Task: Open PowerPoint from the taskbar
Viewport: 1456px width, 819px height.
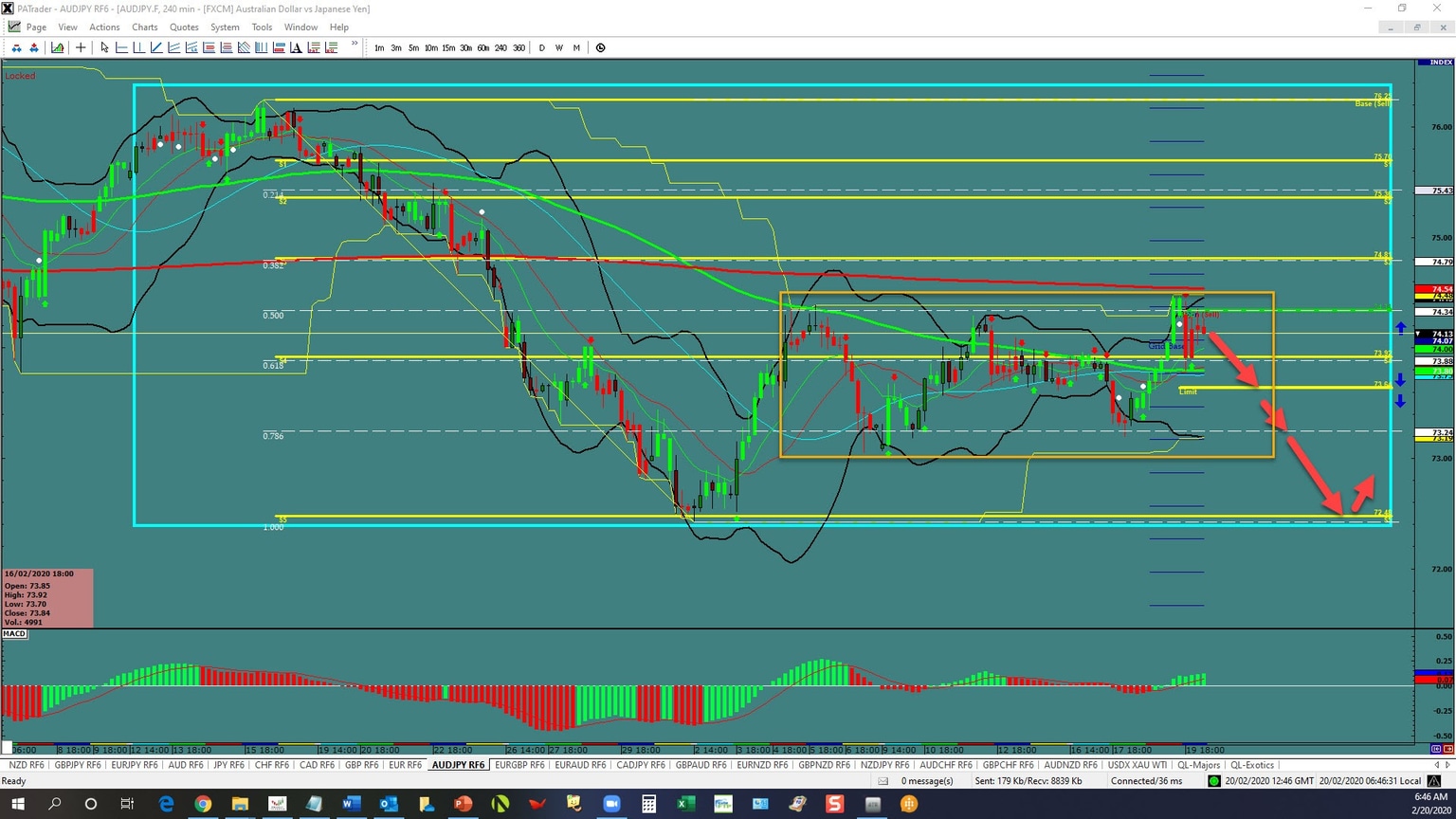Action: [x=463, y=804]
